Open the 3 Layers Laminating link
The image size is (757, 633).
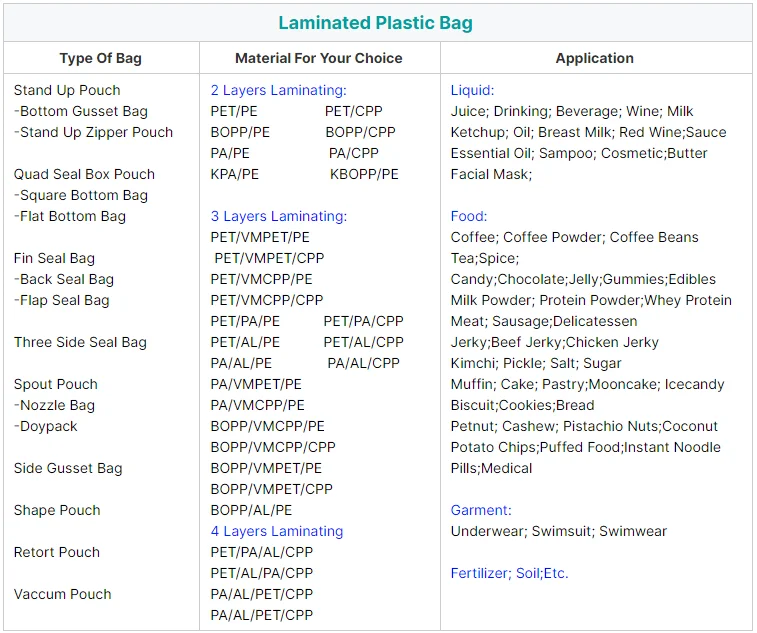coord(278,216)
